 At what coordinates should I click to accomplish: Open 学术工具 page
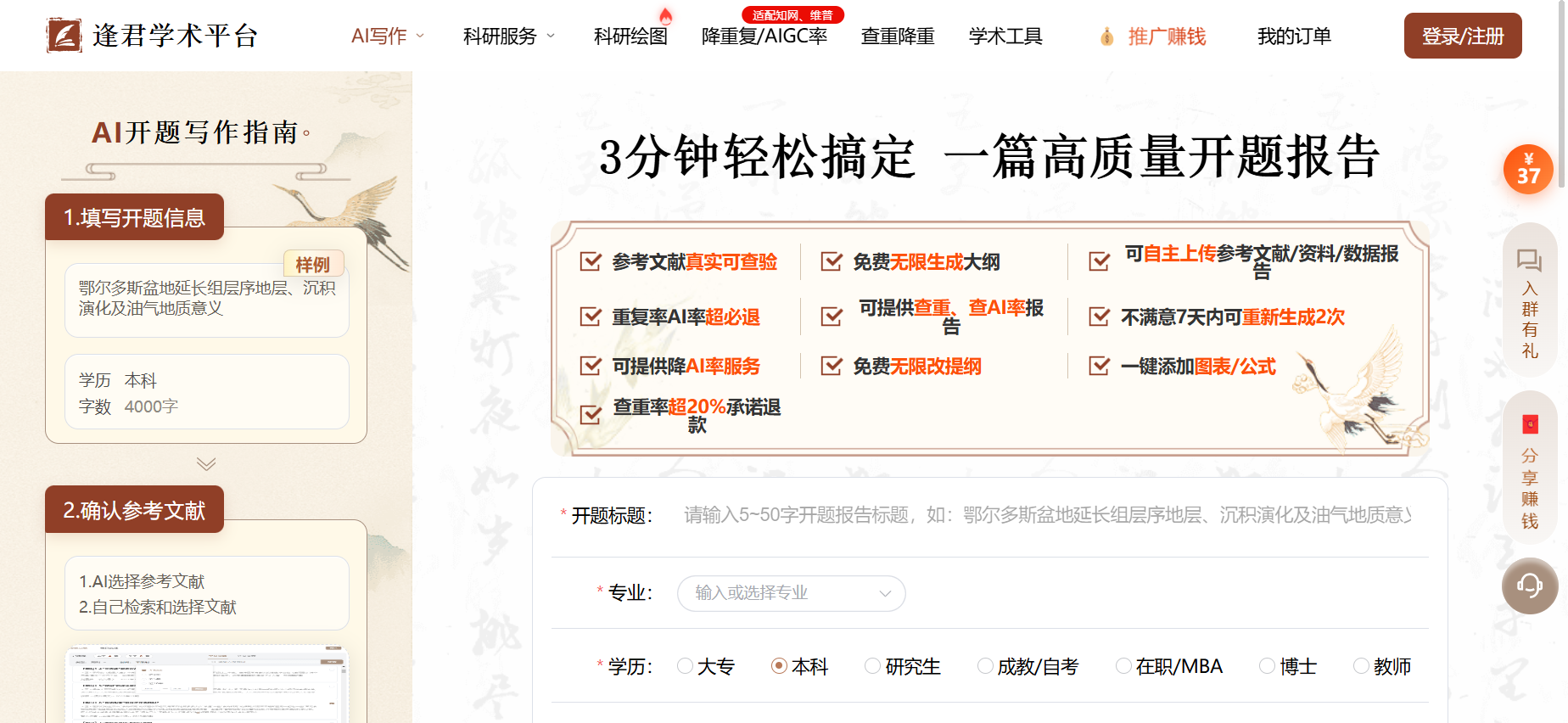click(1005, 36)
